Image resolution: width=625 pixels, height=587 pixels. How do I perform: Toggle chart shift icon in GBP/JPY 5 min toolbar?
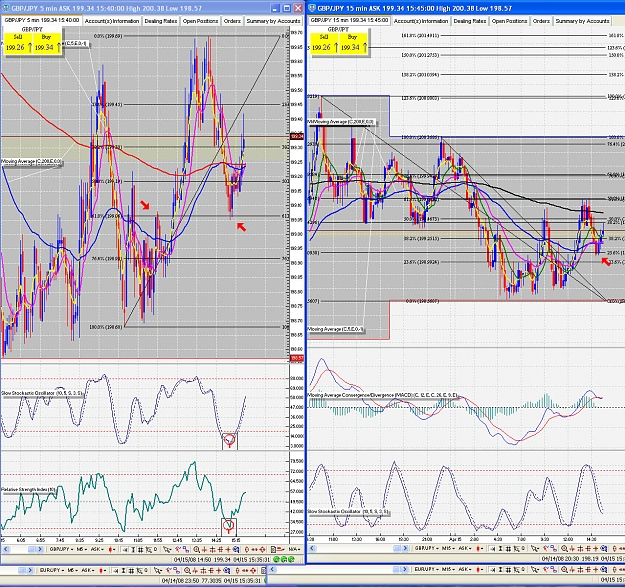click(125, 550)
